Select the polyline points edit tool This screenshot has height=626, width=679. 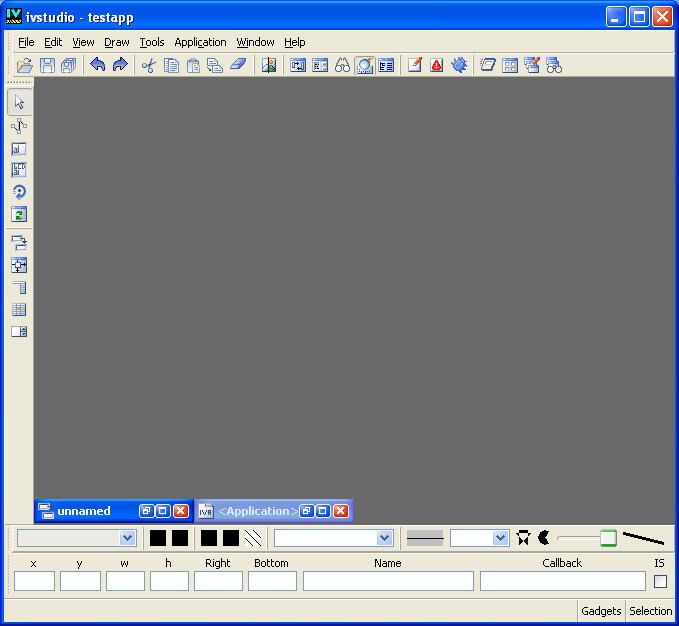click(19, 125)
